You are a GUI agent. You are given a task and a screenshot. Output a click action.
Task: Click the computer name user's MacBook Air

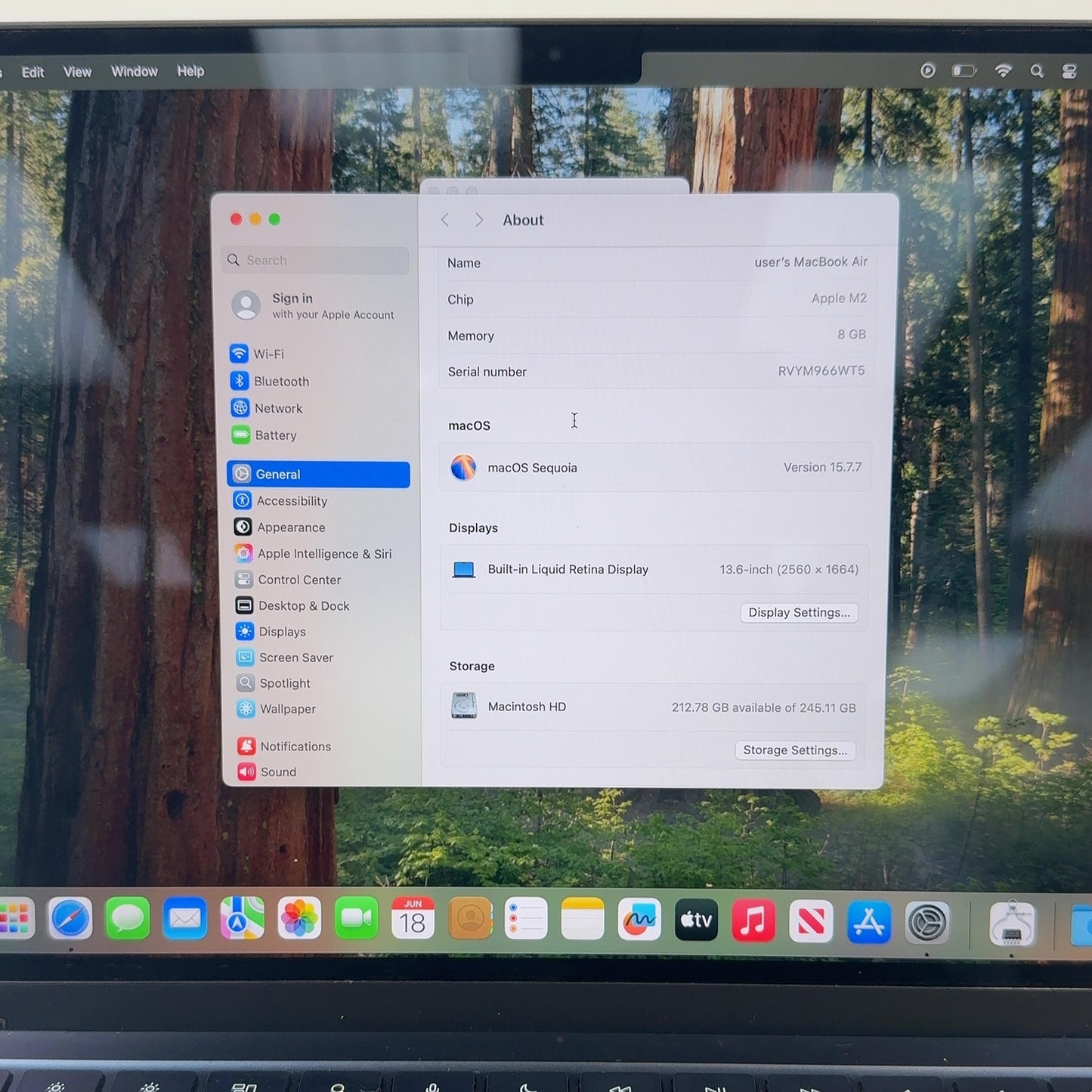811,262
